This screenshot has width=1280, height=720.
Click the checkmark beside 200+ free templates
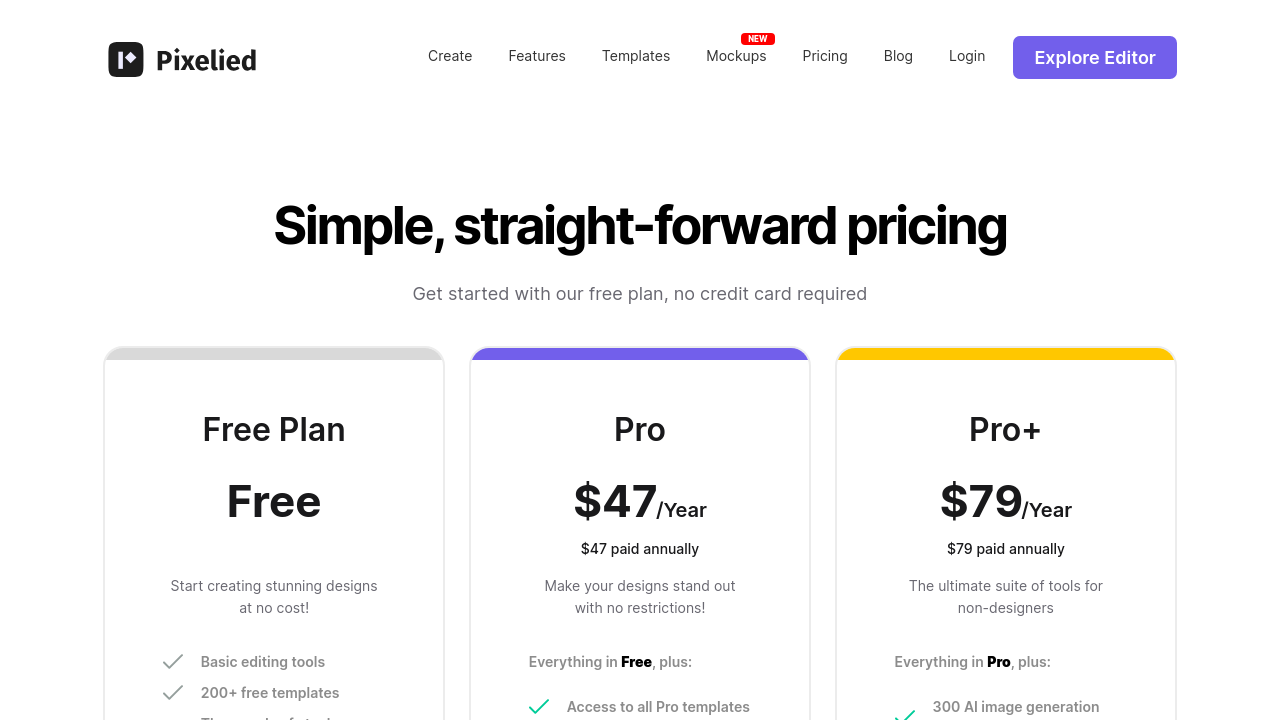(x=173, y=693)
